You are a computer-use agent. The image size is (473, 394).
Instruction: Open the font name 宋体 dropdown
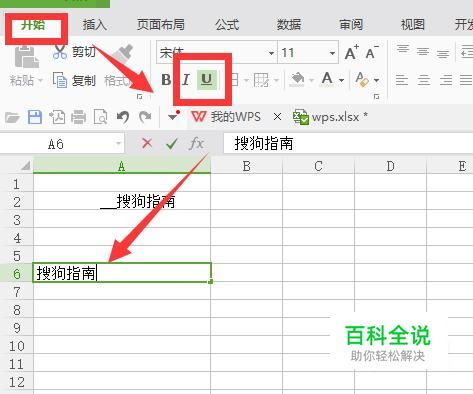[x=271, y=53]
